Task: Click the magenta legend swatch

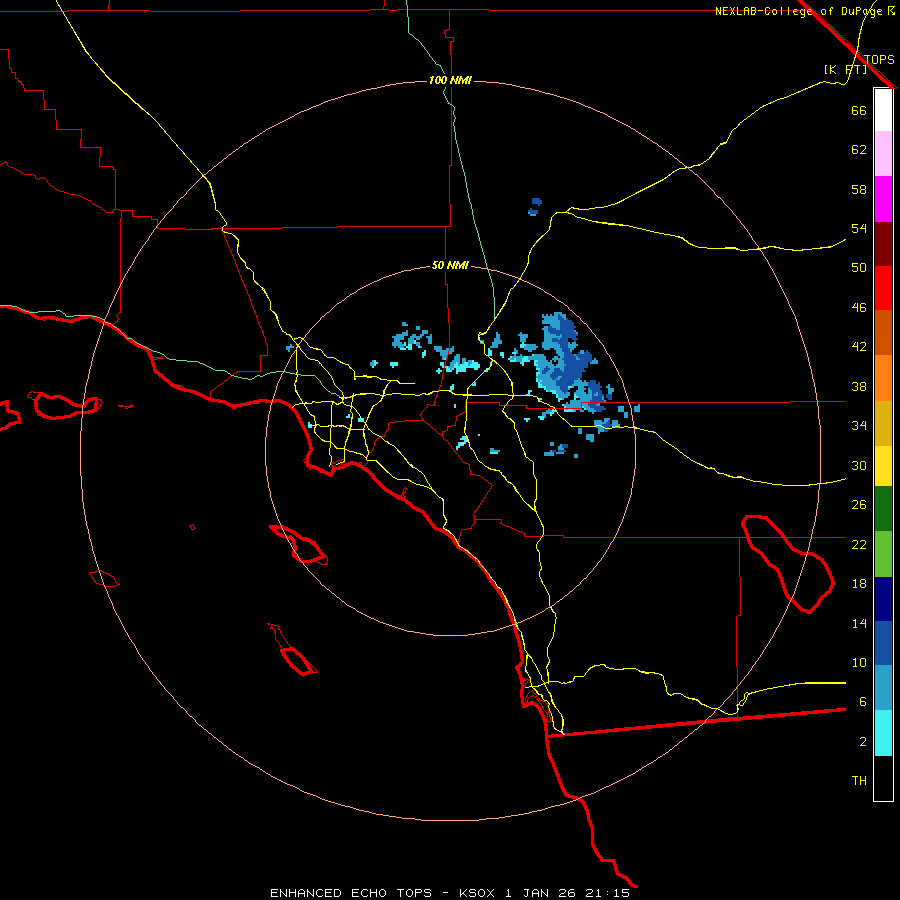Action: tap(883, 199)
